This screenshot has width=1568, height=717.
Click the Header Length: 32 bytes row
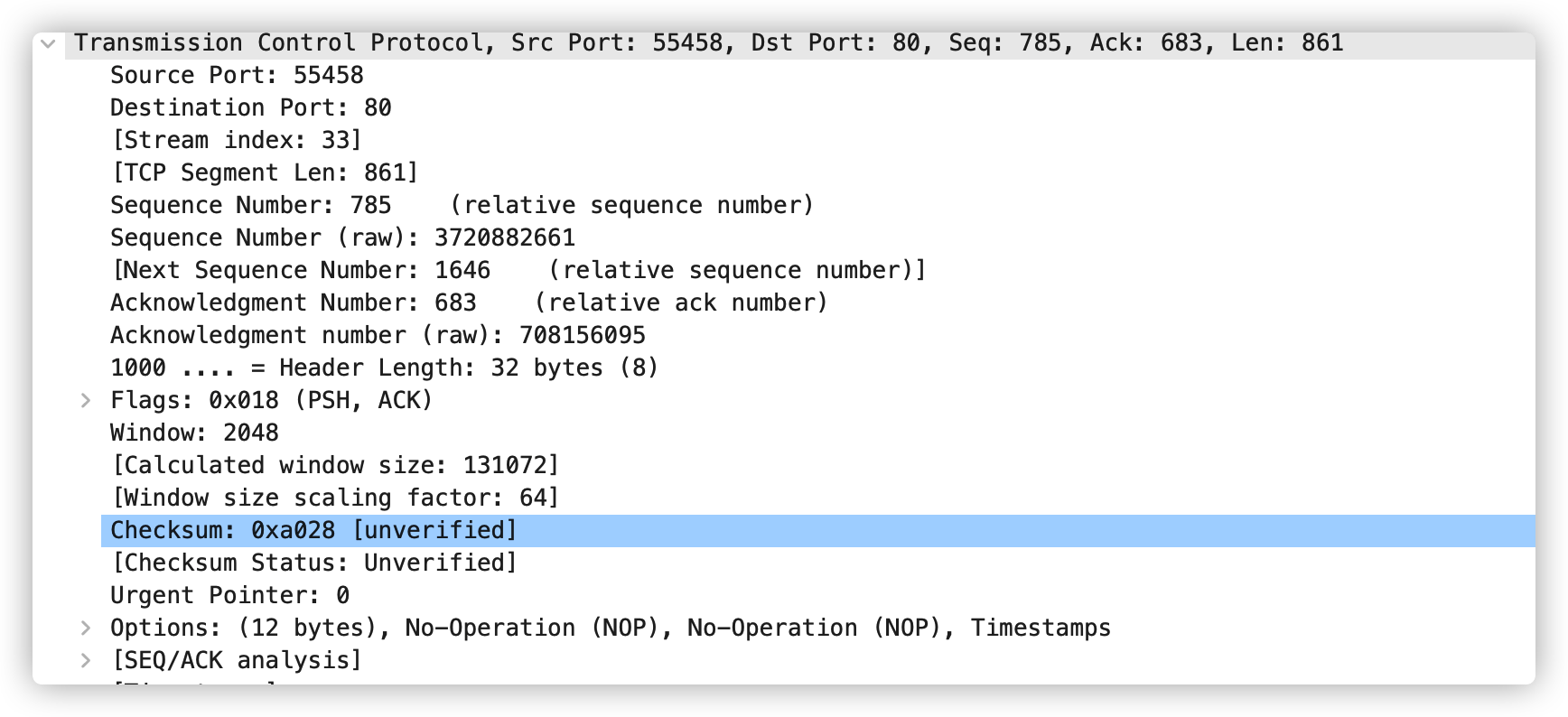pos(384,368)
